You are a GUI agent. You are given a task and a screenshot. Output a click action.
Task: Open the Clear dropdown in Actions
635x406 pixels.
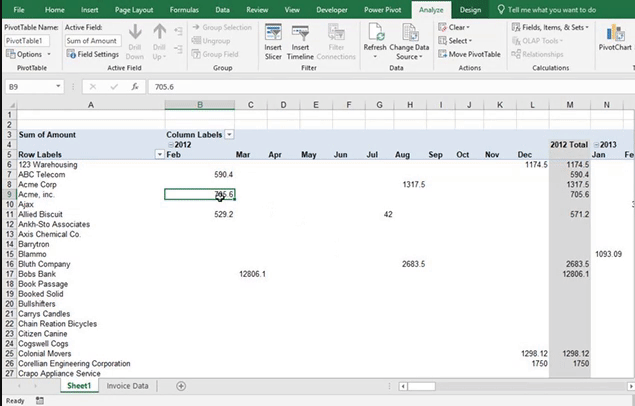pos(458,27)
